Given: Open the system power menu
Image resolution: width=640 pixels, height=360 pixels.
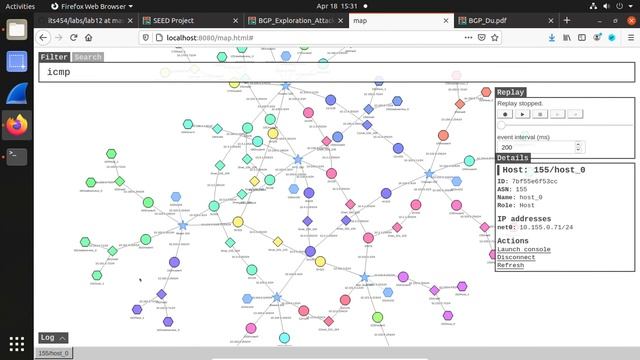Looking at the screenshot, I should pos(620,6).
